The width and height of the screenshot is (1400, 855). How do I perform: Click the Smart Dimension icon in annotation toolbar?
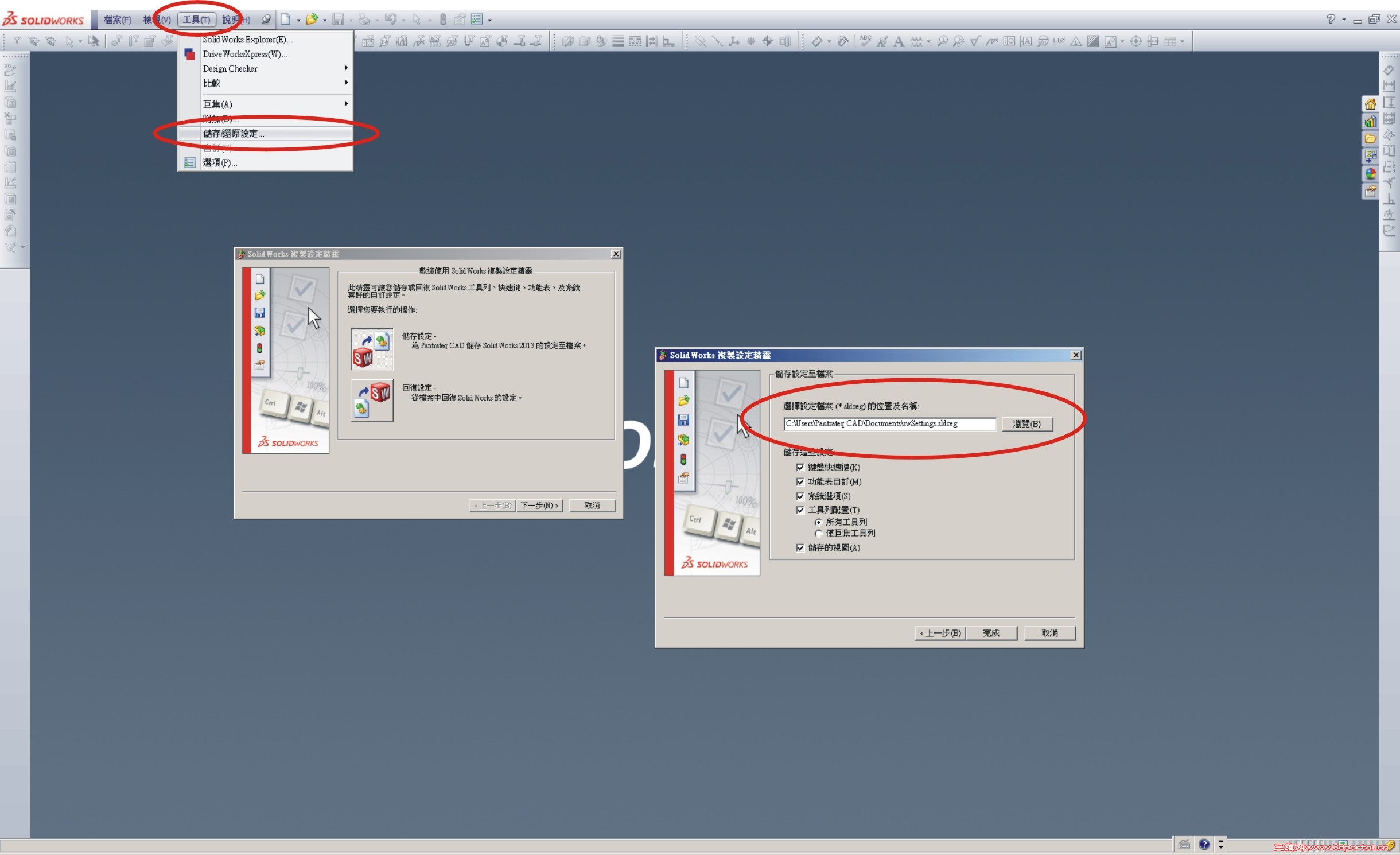(x=817, y=41)
